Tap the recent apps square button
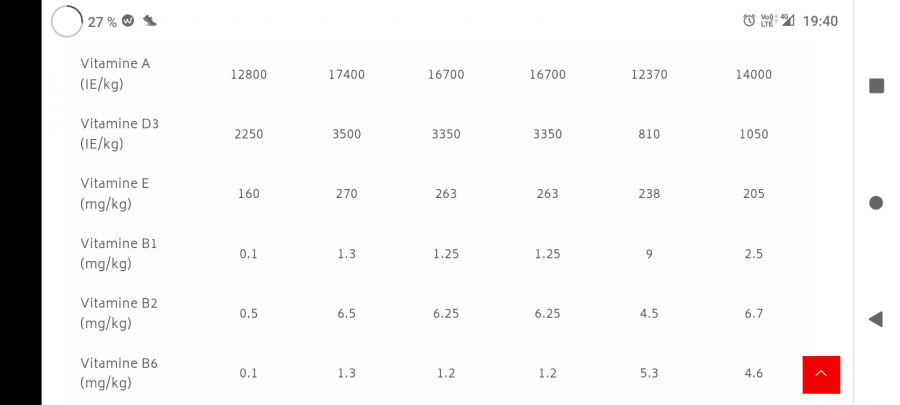 (x=876, y=86)
